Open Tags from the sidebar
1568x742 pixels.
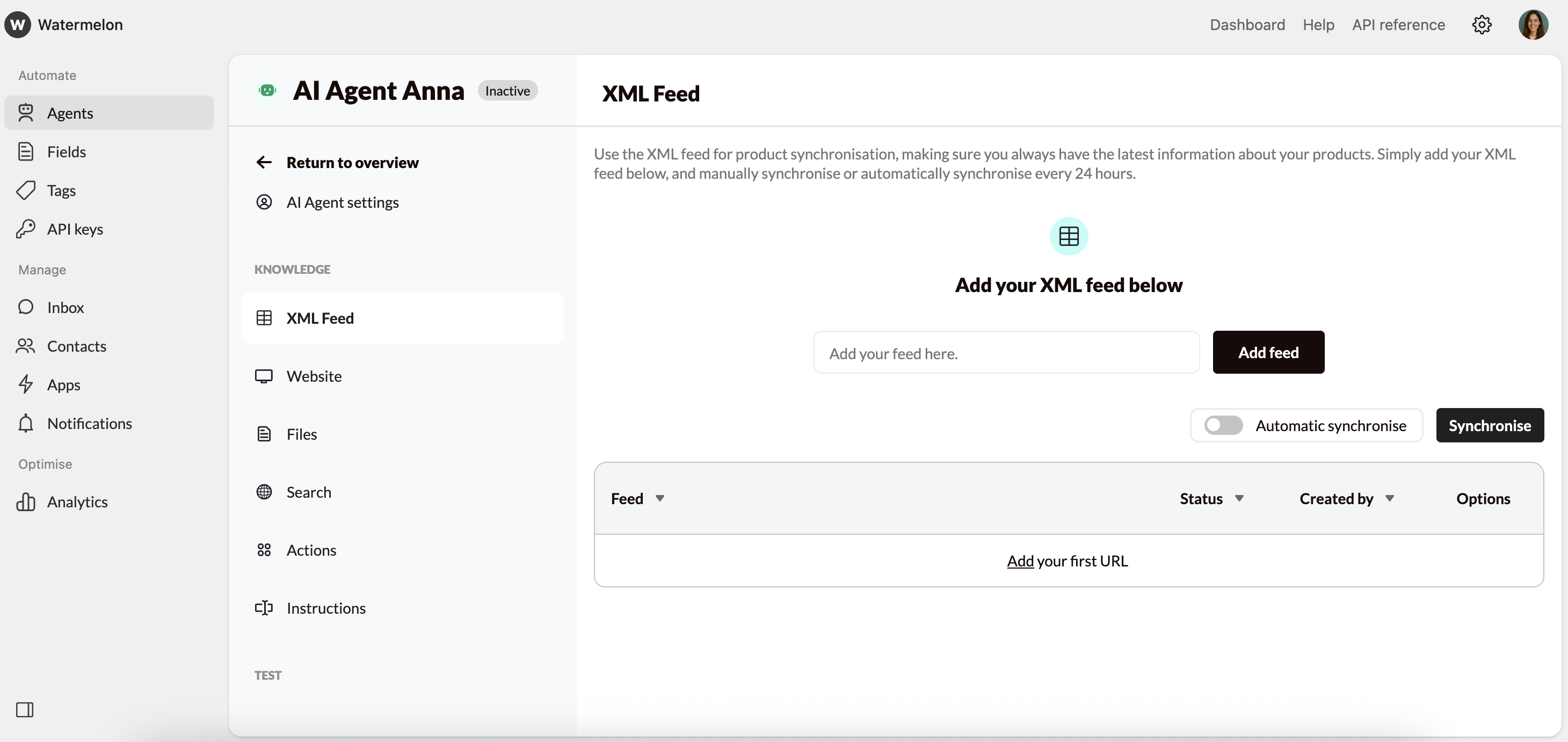(x=61, y=190)
